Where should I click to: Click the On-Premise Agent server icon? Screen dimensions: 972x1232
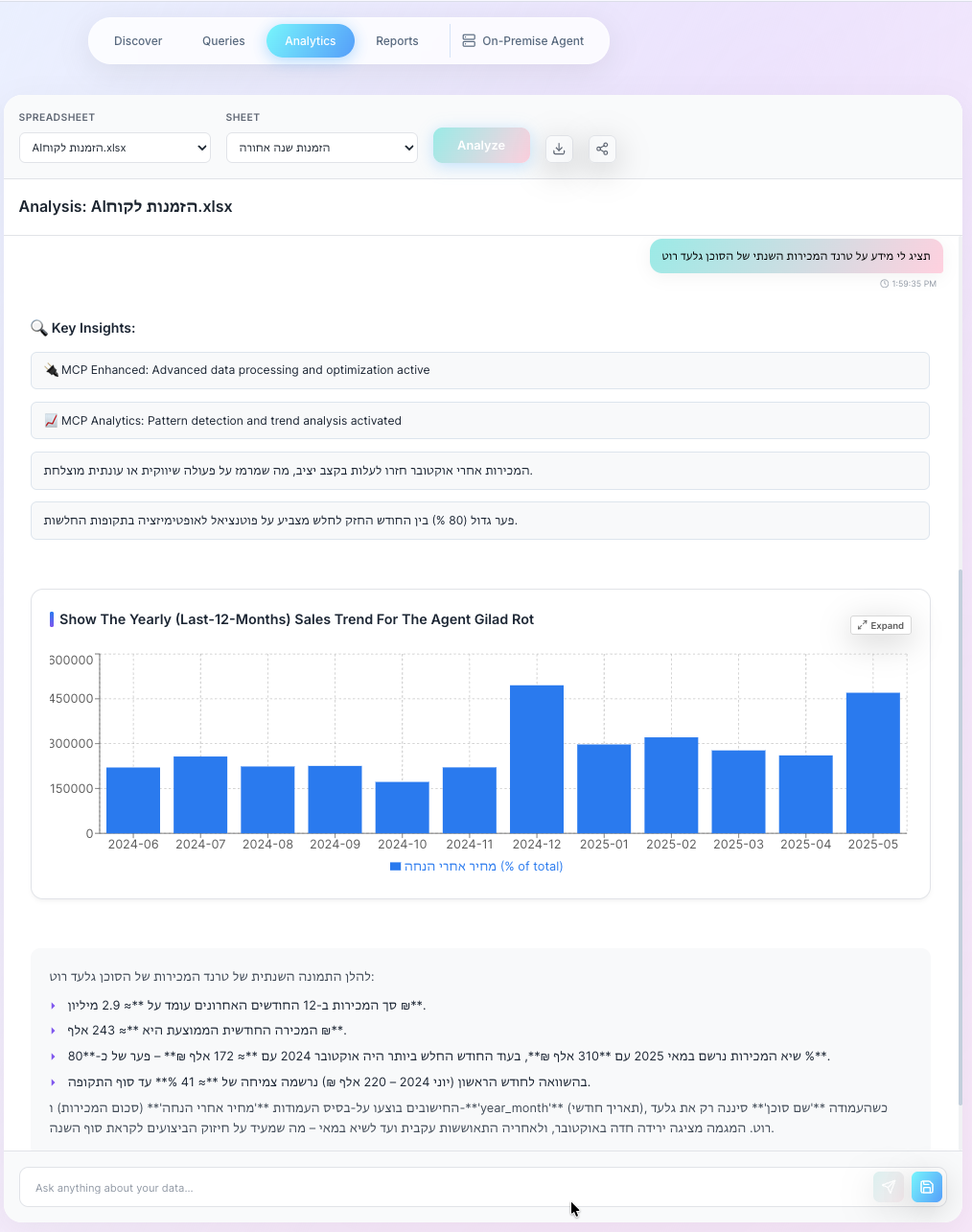tap(469, 41)
